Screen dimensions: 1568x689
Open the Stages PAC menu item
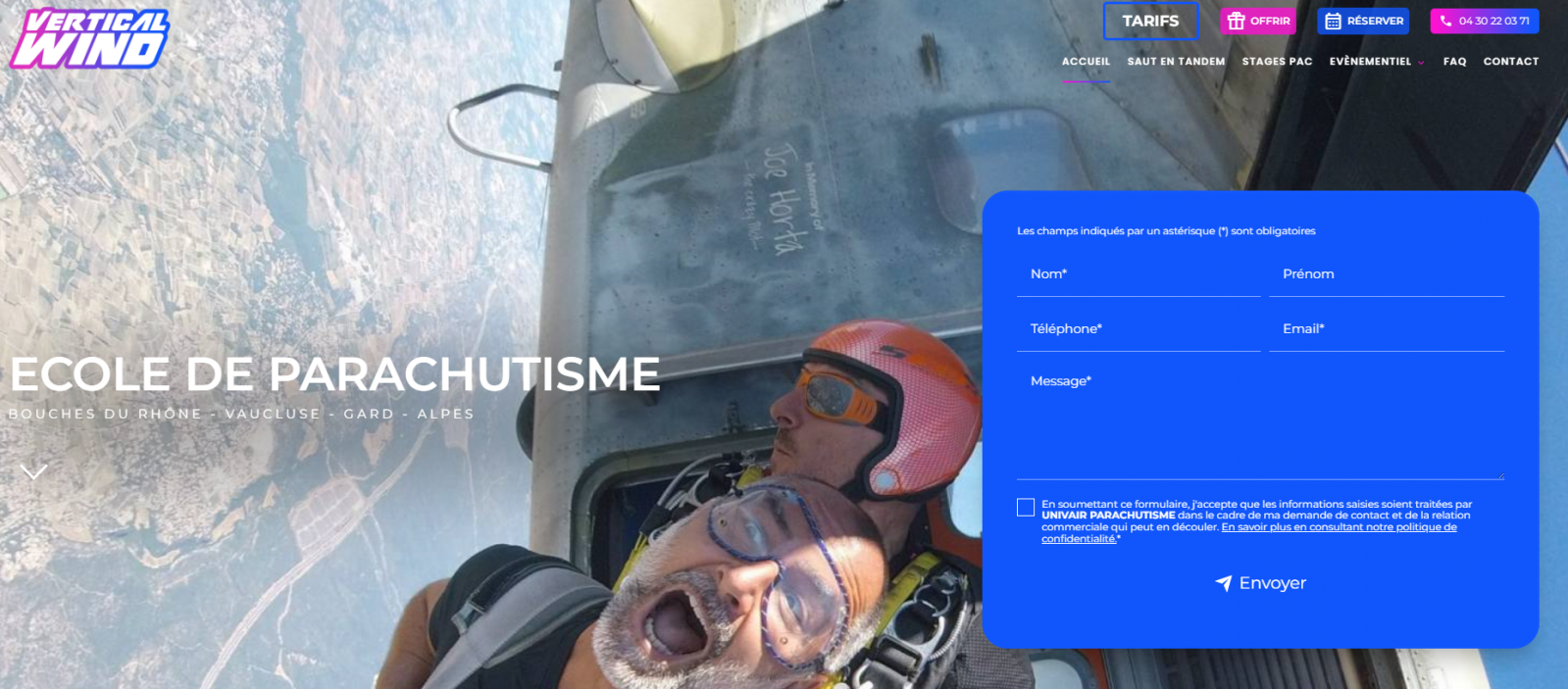1277,61
